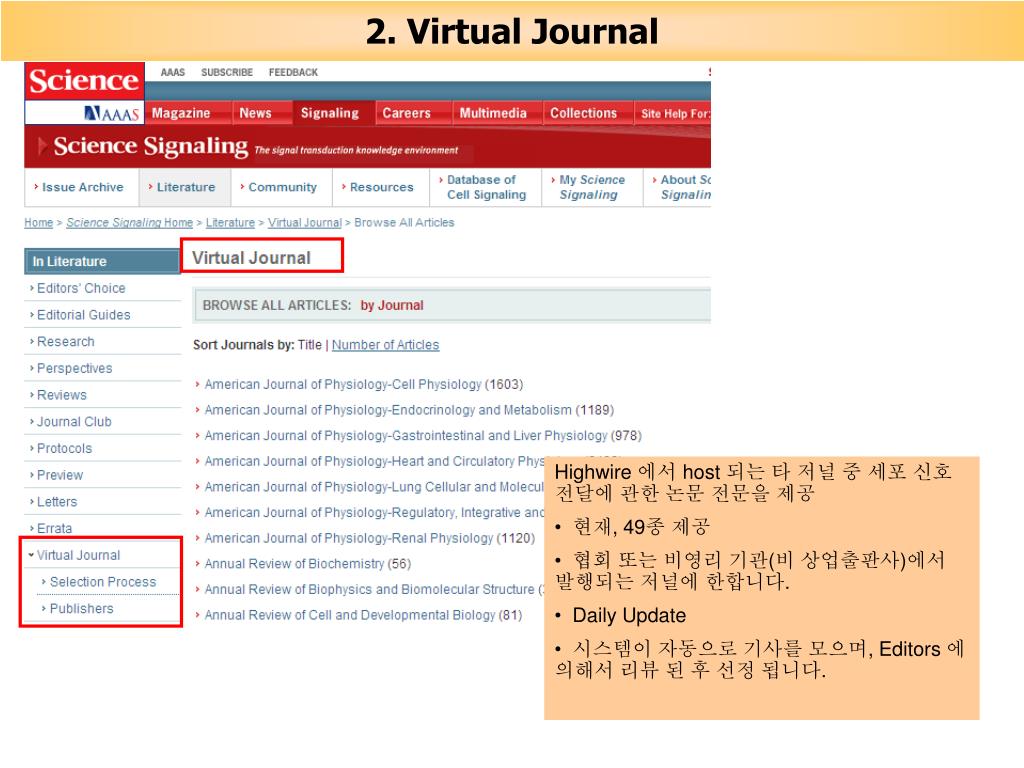Go to Home breadcrumb

tap(39, 223)
